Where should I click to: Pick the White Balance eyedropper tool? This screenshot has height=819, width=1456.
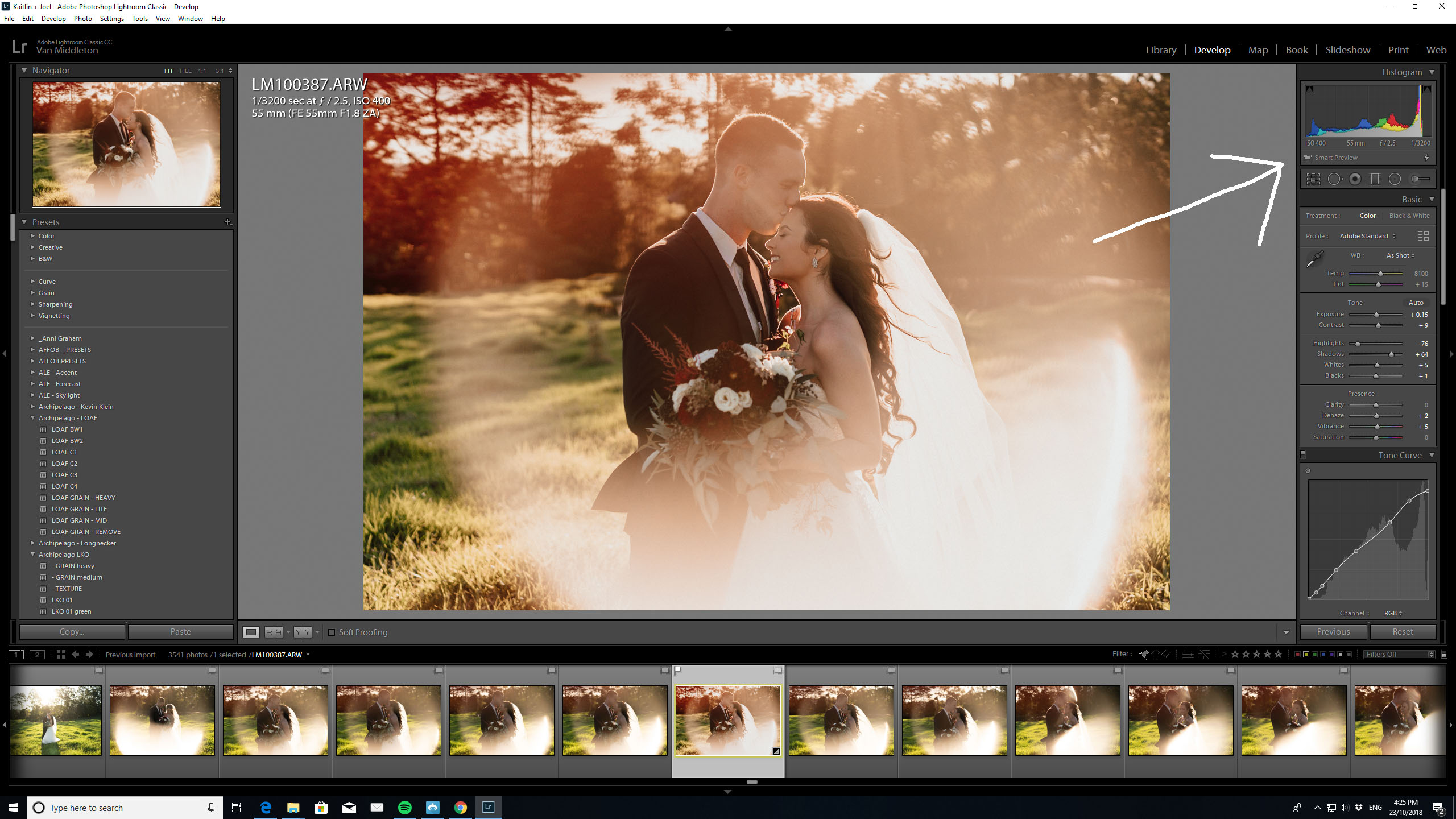point(1315,259)
